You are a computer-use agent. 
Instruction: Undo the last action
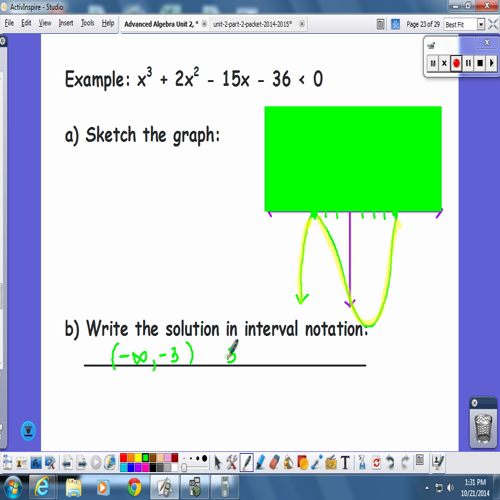(x=390, y=463)
